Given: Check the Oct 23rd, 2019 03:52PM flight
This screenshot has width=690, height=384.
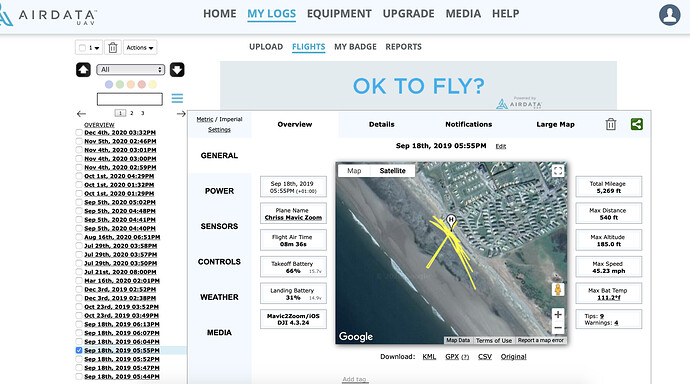Looking at the screenshot, I should pyautogui.click(x=79, y=307).
